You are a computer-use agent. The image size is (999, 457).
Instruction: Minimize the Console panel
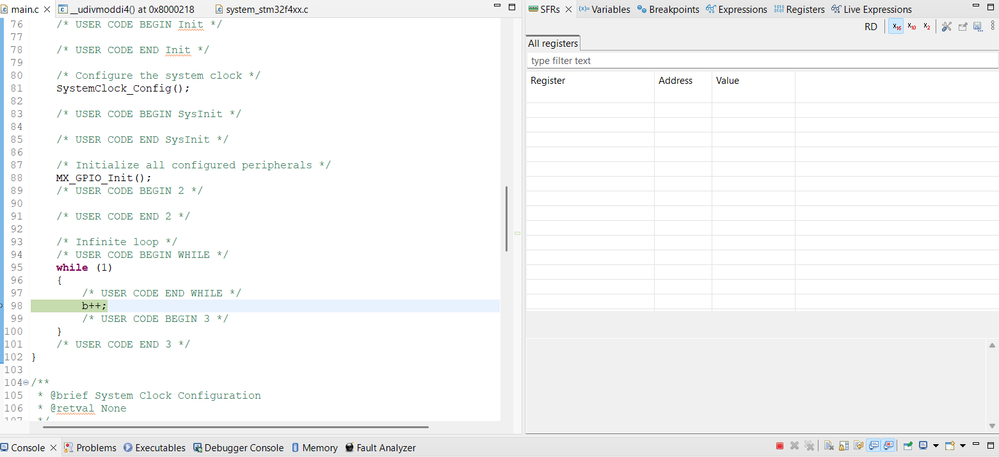point(976,444)
